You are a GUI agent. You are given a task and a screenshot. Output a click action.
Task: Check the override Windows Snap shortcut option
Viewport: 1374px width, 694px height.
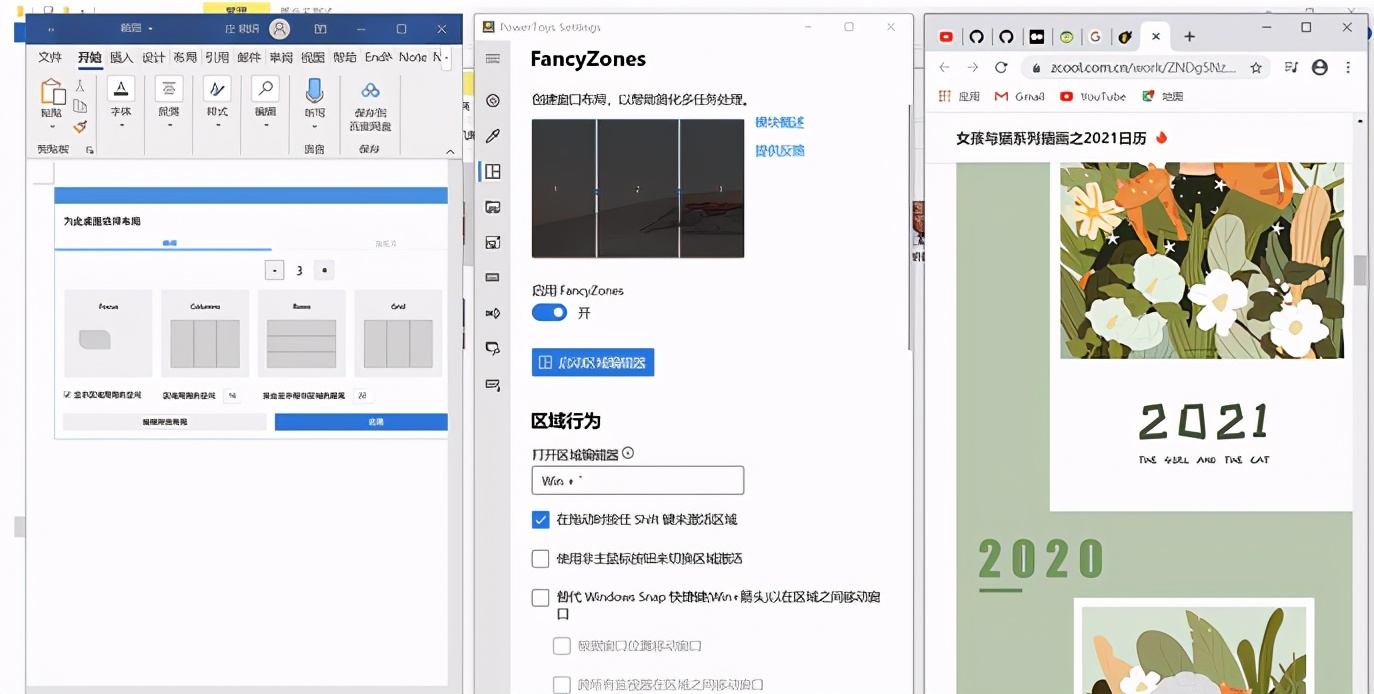(541, 598)
